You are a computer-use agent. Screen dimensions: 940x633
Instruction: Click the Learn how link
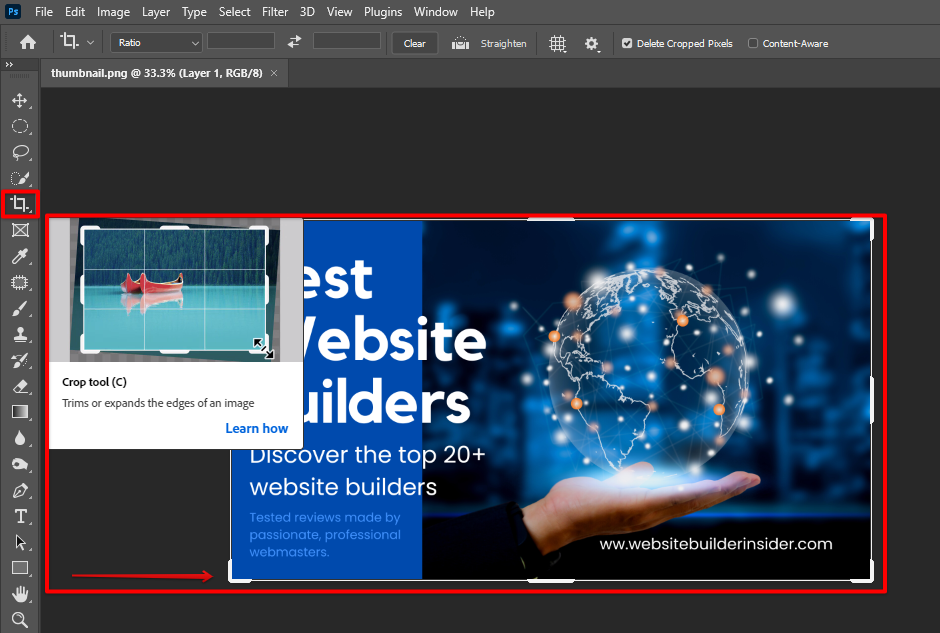257,428
